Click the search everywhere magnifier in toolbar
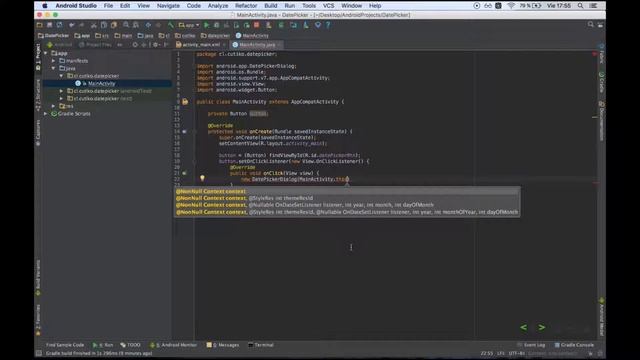 click(x=591, y=25)
